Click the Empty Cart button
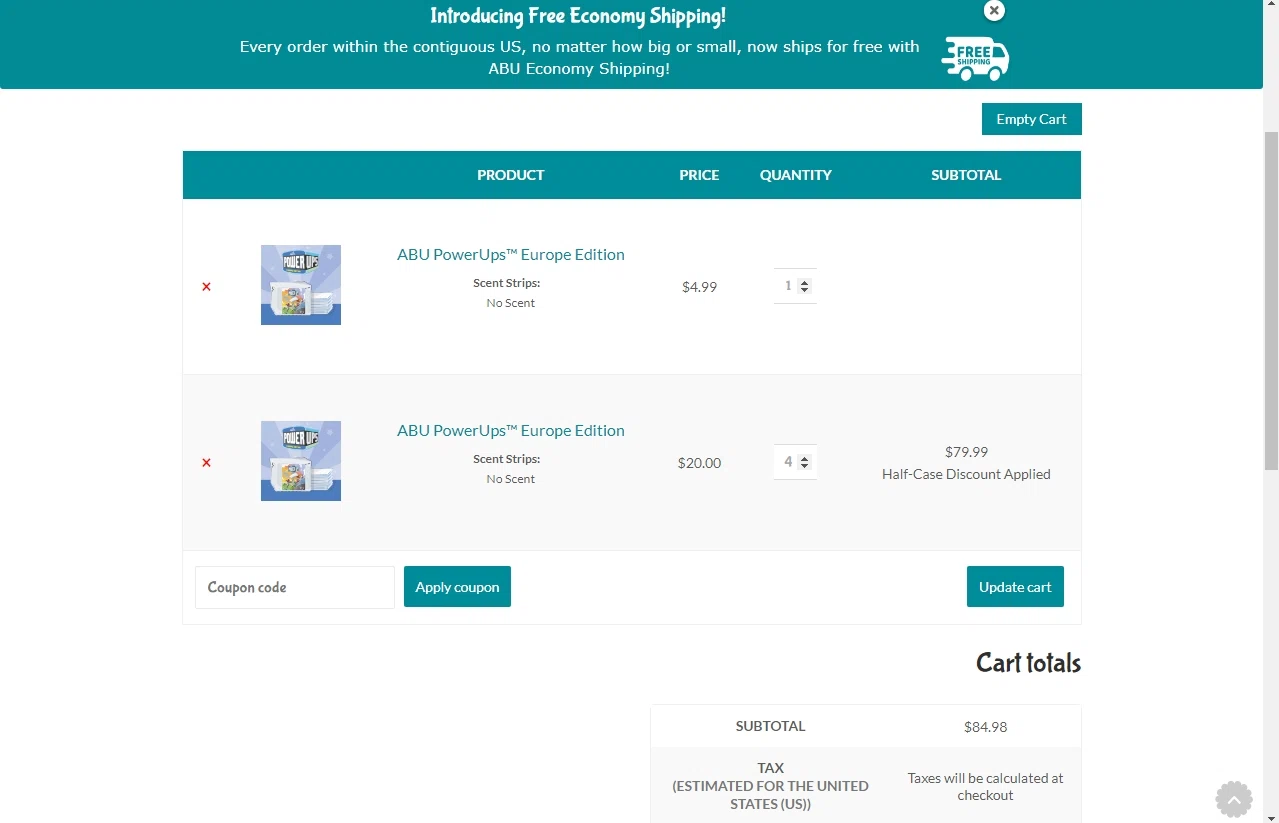 click(1032, 119)
